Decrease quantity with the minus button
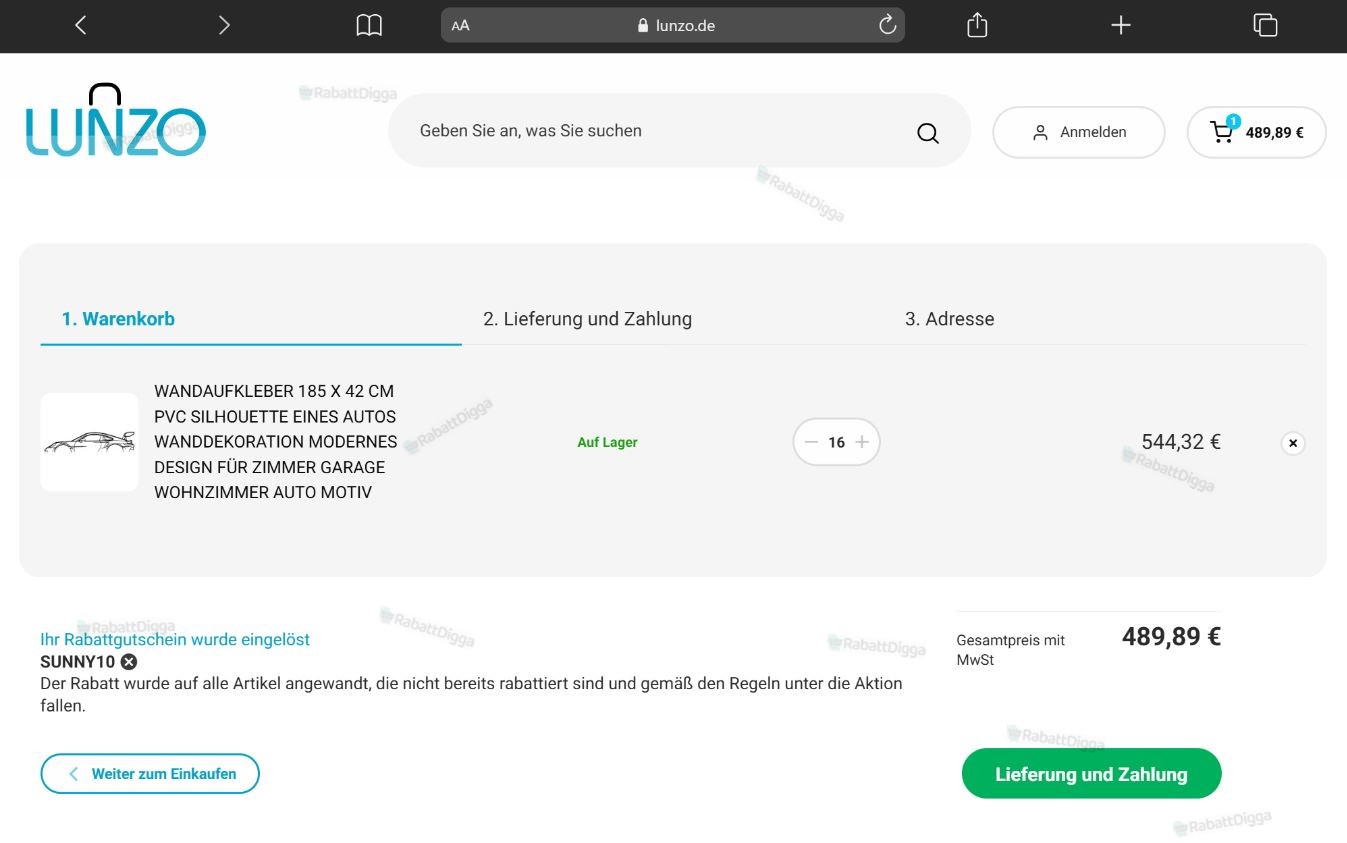The width and height of the screenshot is (1347, 843). click(811, 442)
